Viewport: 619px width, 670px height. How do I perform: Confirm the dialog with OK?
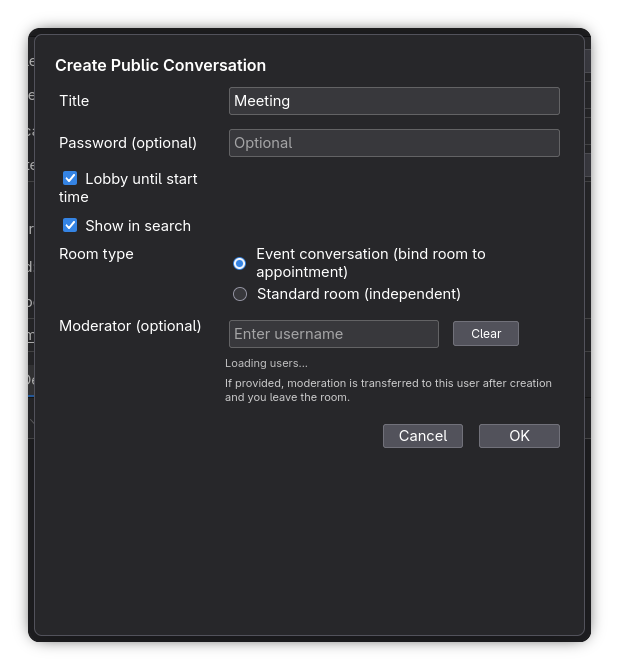tap(519, 436)
